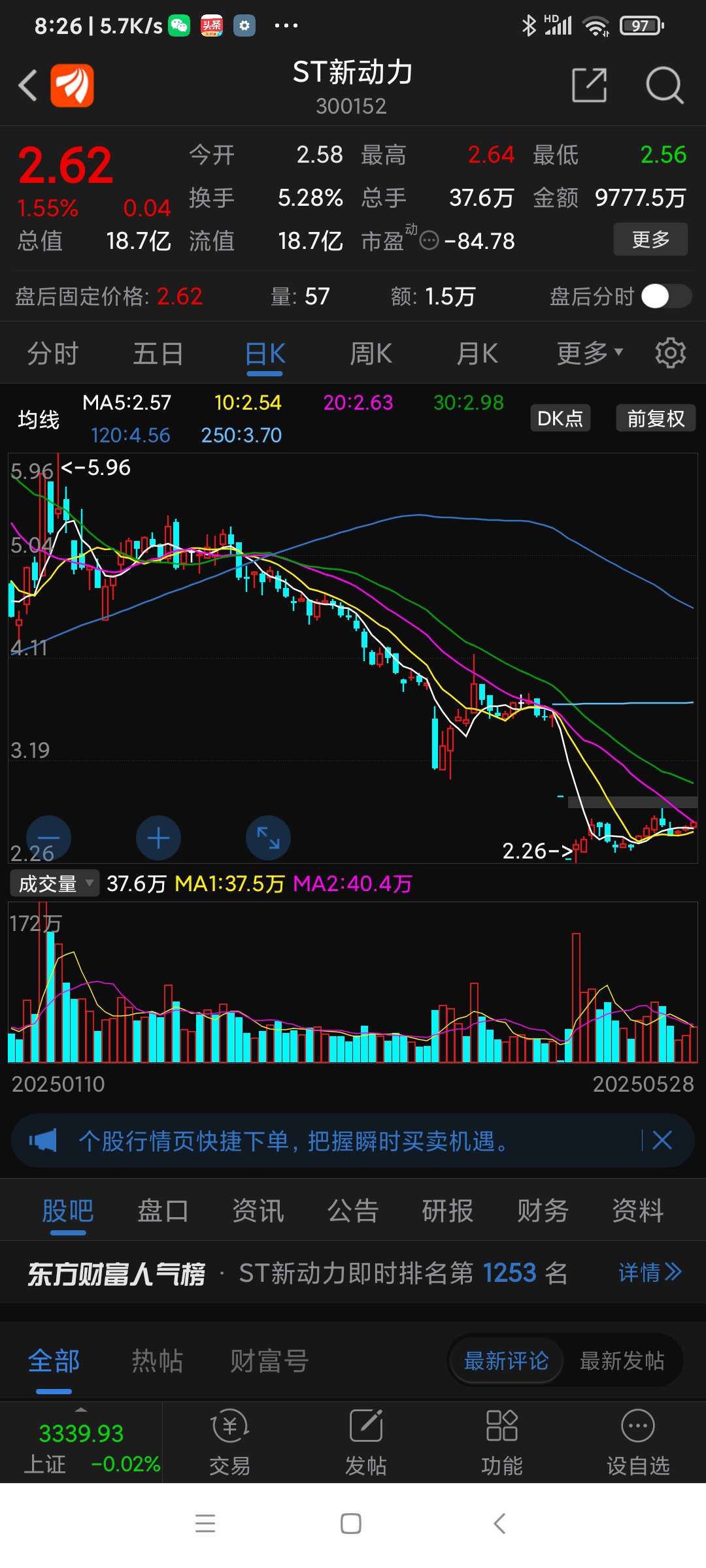Dismiss the quick order banner
706x1568 pixels.
click(x=662, y=1141)
